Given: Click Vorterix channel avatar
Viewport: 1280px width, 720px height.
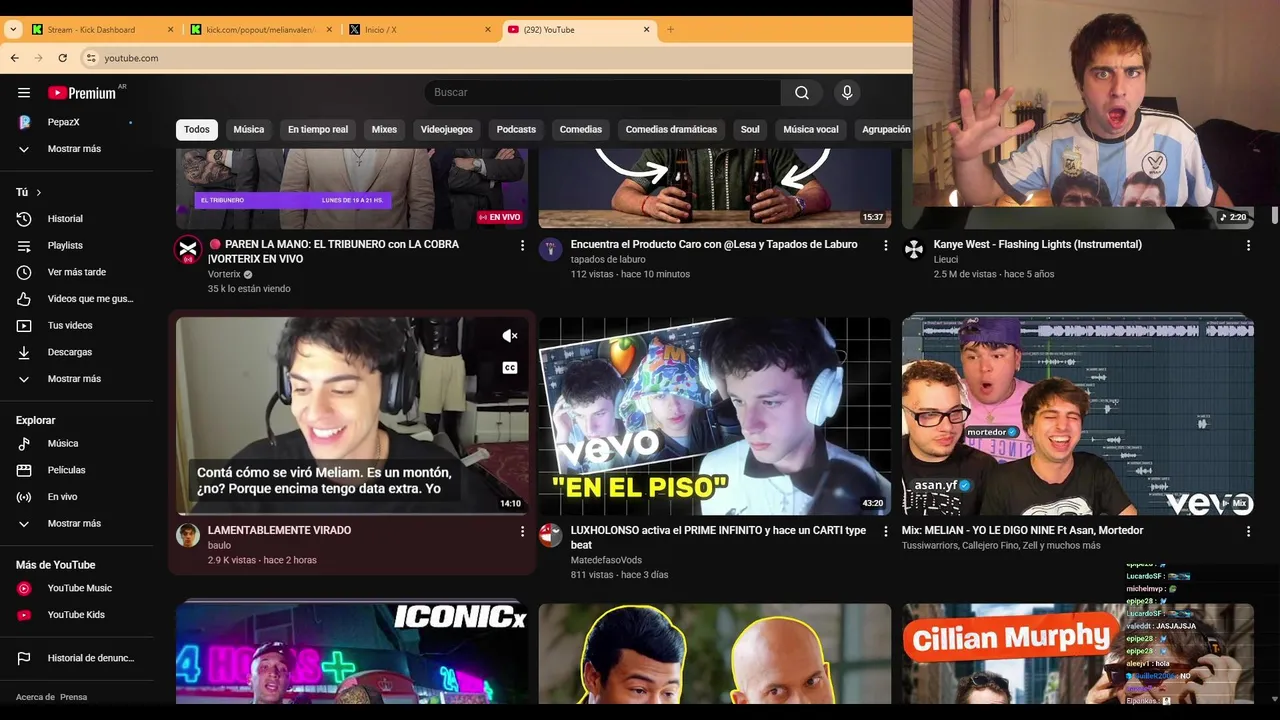Looking at the screenshot, I should click(x=188, y=249).
